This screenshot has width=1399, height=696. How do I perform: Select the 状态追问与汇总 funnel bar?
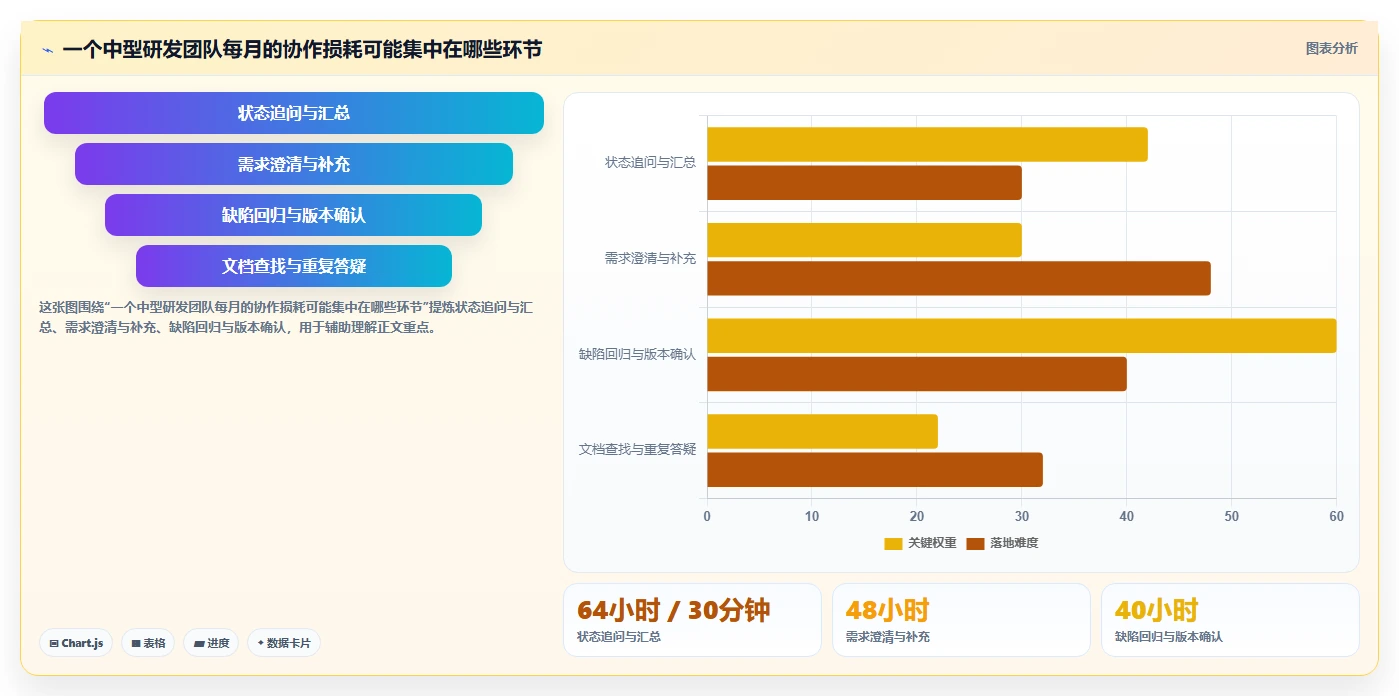[294, 113]
